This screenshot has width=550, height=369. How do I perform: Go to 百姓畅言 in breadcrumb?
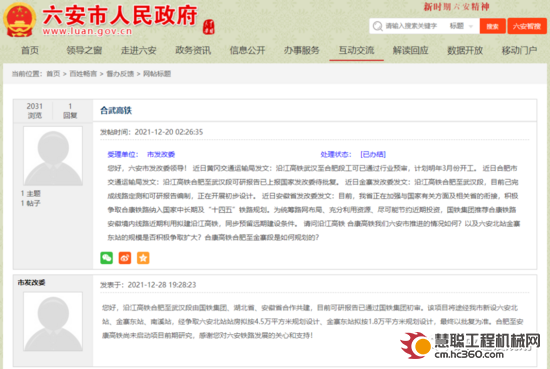(83, 74)
